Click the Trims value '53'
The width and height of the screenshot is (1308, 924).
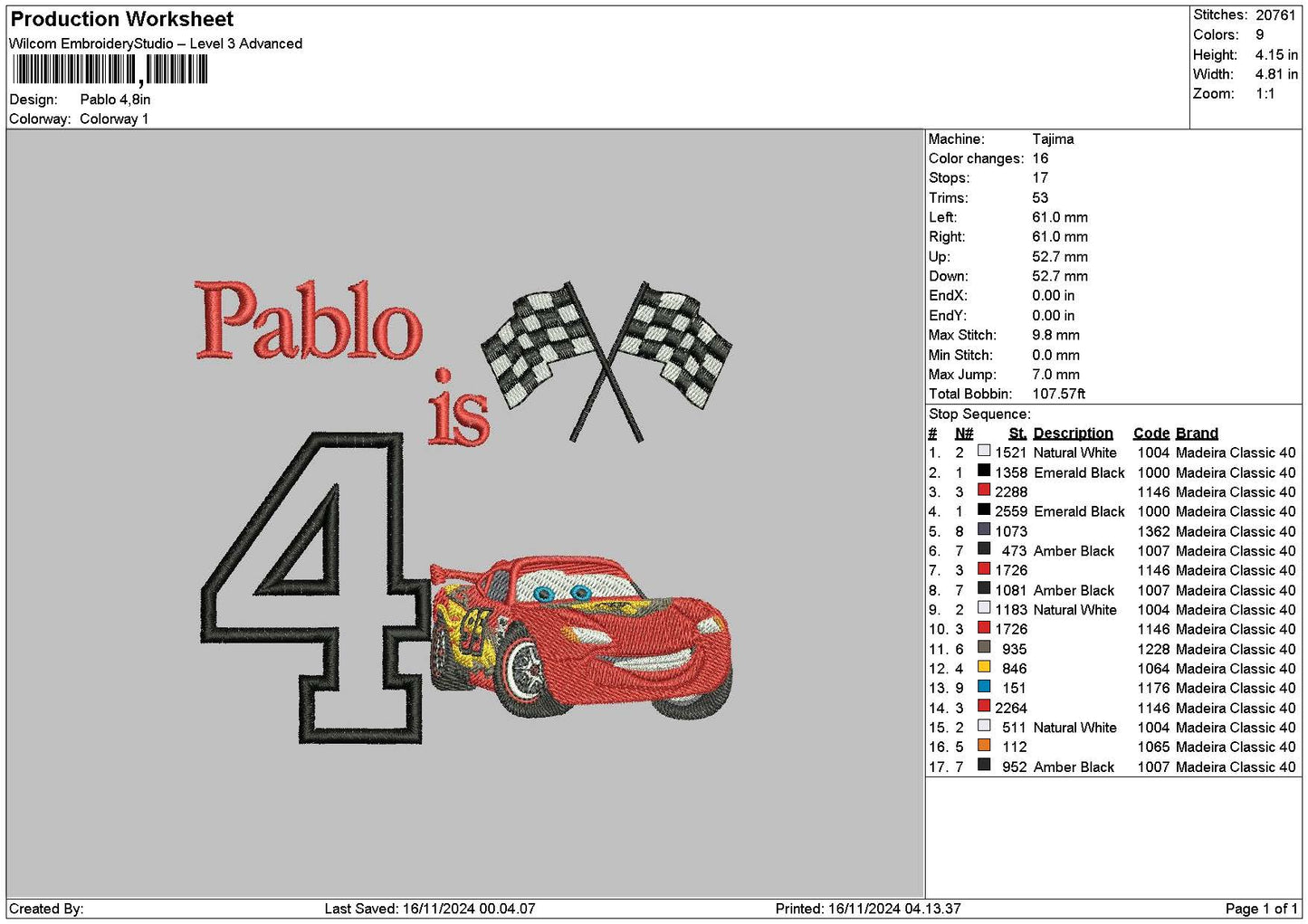pyautogui.click(x=1040, y=198)
